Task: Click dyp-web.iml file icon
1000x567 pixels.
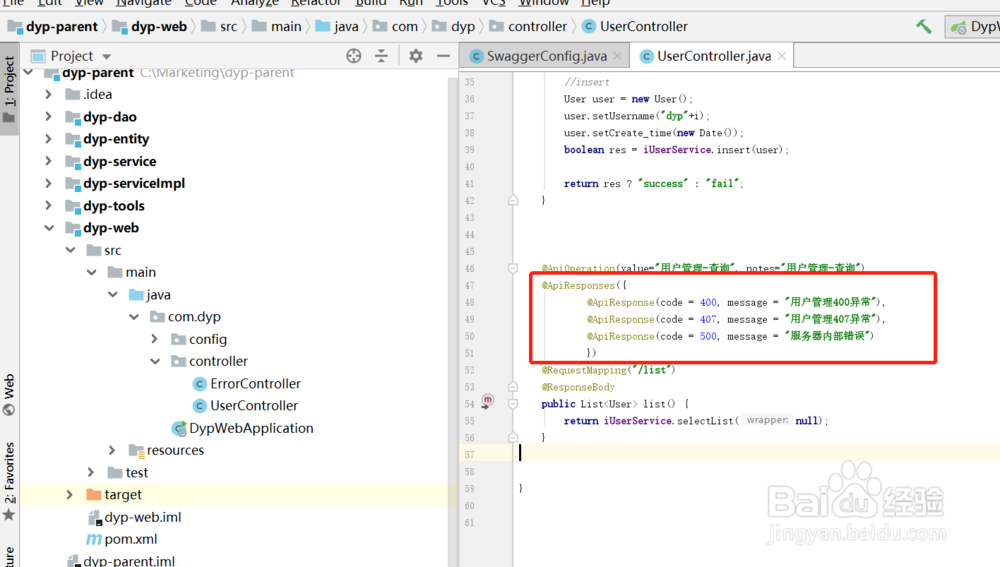Action: point(94,518)
